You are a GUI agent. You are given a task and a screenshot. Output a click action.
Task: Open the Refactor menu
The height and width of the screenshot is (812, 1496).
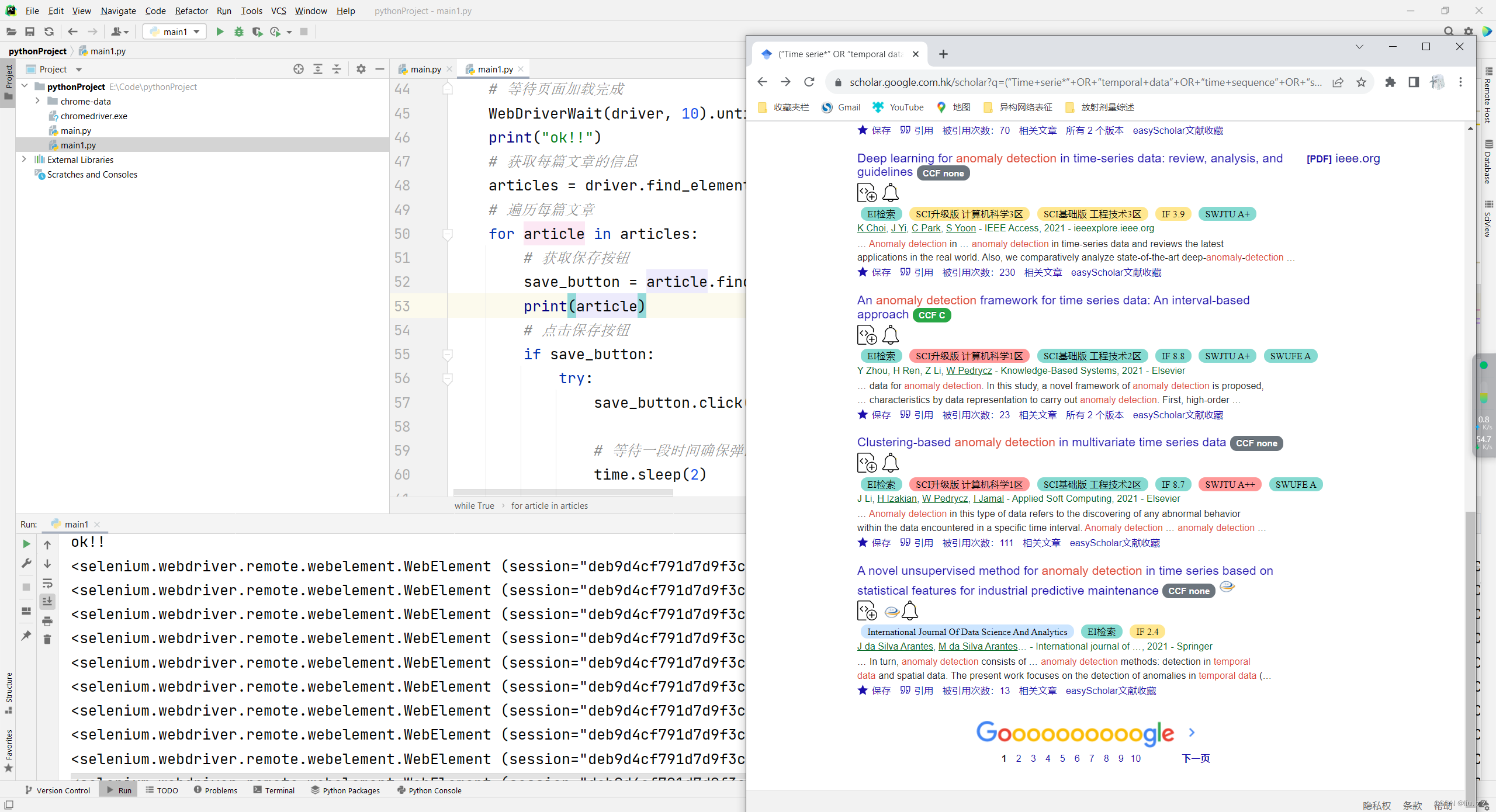191,11
